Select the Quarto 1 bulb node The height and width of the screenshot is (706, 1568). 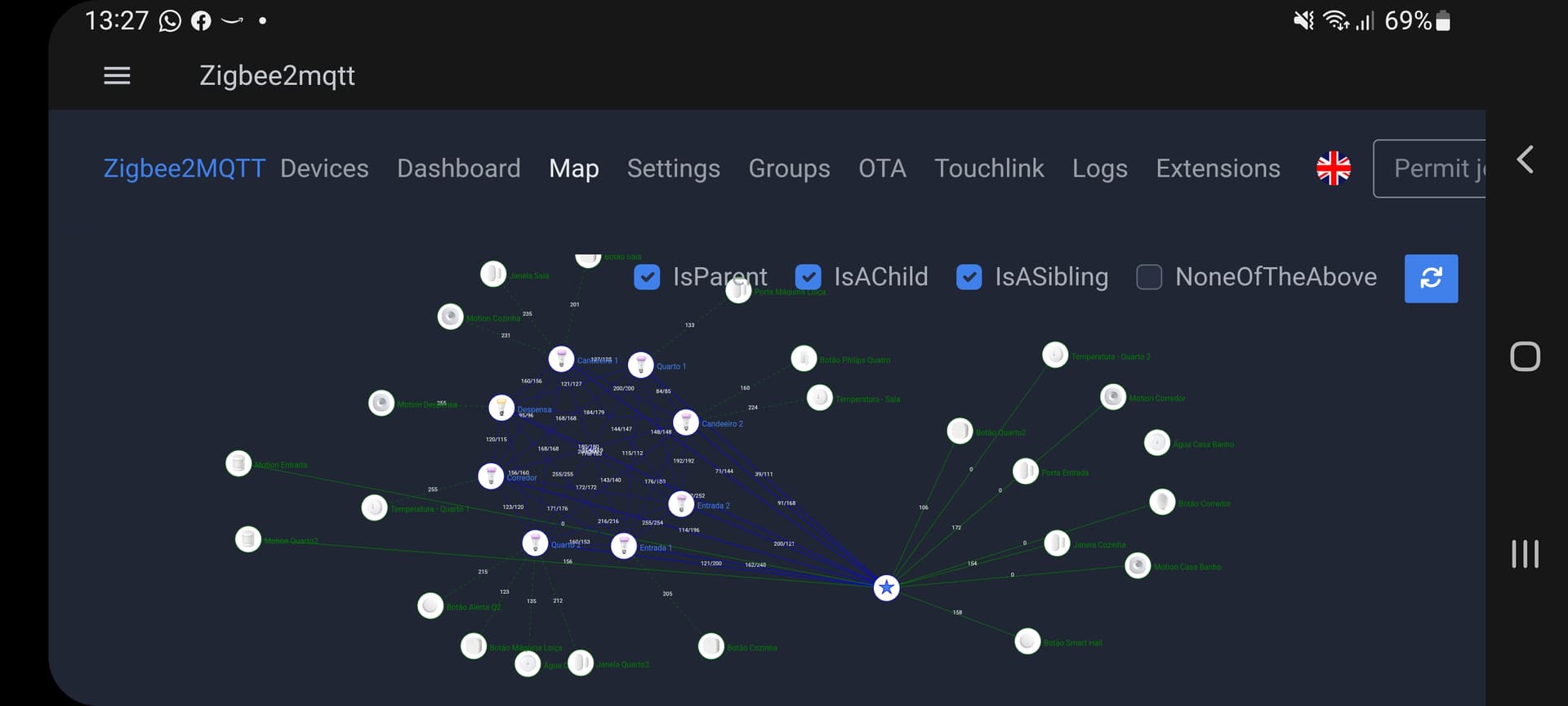(641, 364)
